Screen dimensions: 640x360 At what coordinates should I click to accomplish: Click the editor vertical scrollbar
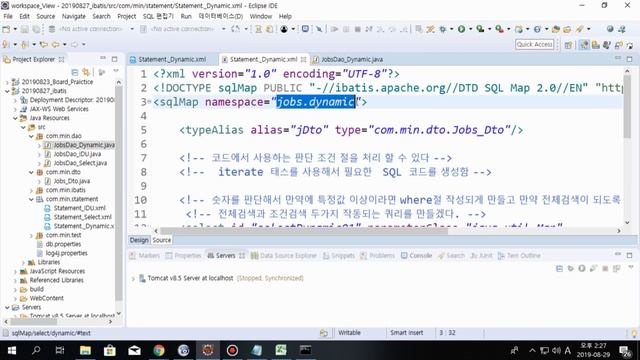pyautogui.click(x=627, y=106)
